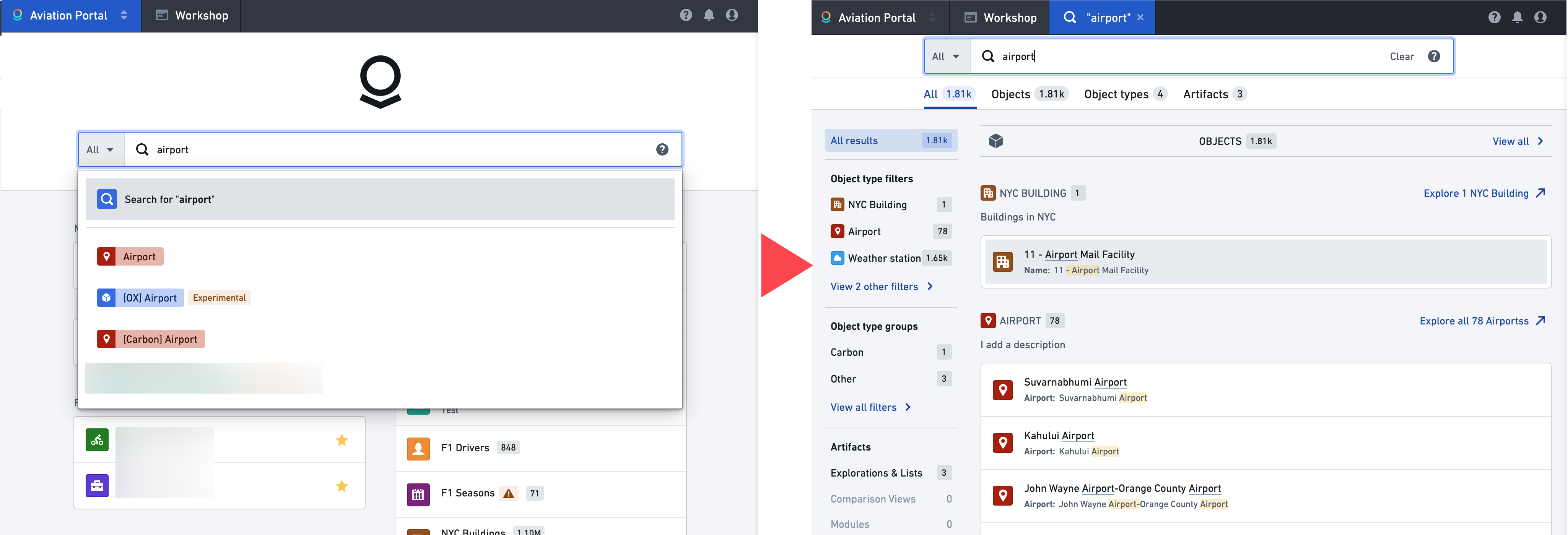Click the help icon next to Clear
Viewport: 1568px width, 535px height.
(1434, 57)
